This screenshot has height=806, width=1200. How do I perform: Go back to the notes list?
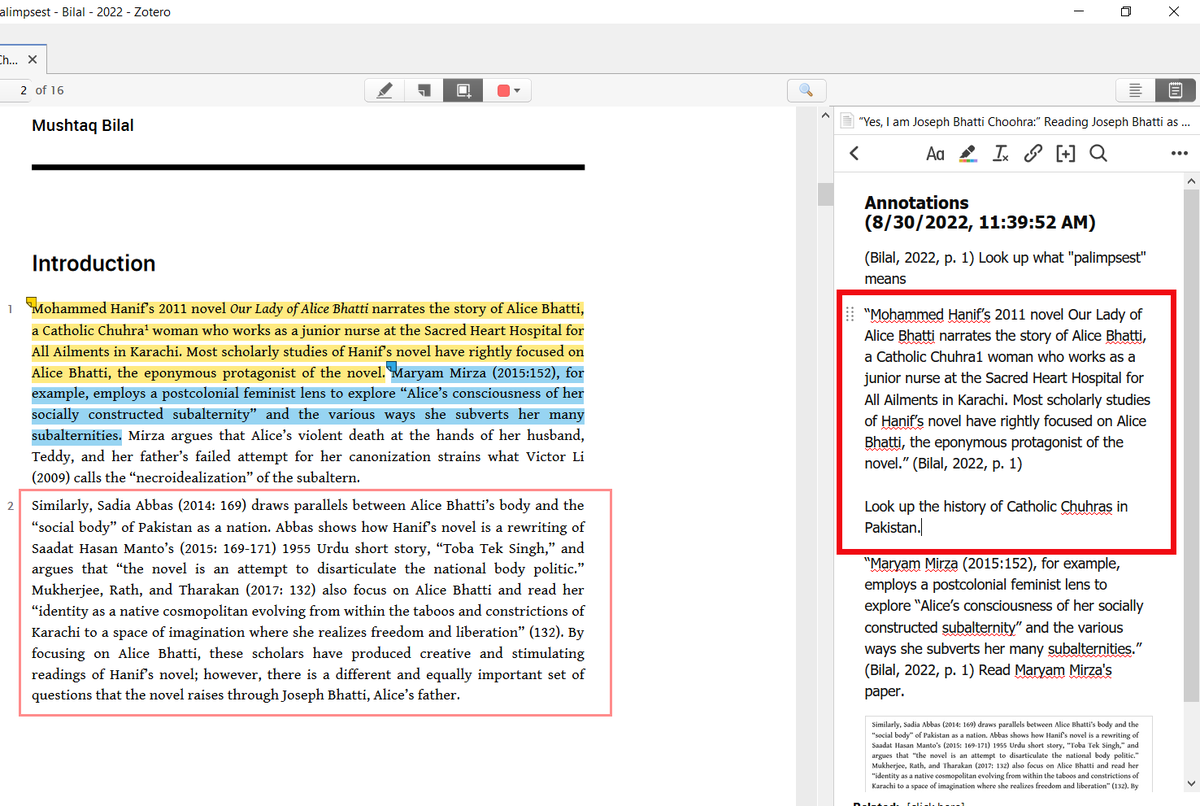854,153
